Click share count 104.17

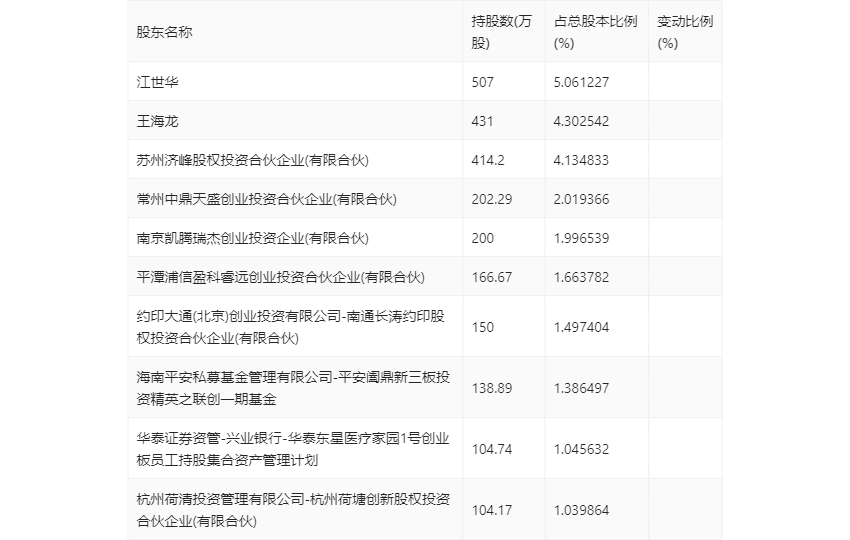point(492,510)
